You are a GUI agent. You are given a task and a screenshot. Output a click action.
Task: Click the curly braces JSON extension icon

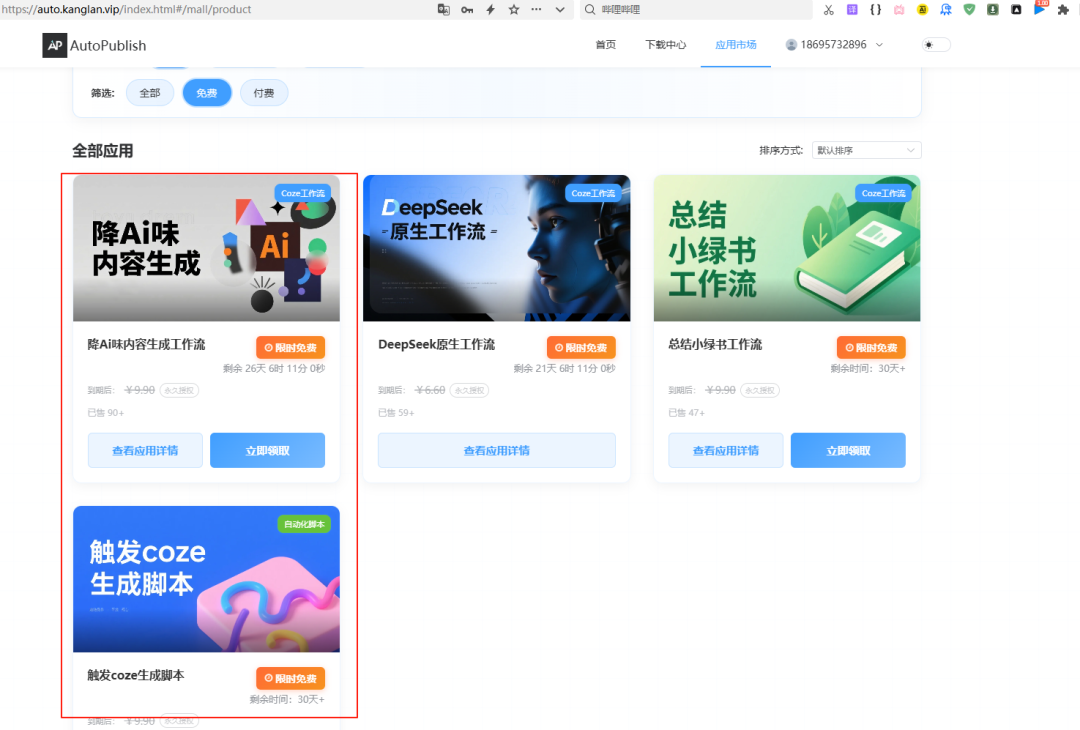click(875, 10)
